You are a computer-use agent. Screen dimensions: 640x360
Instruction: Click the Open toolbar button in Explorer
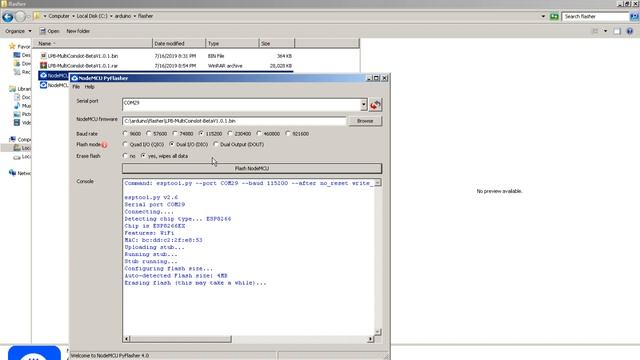[49, 31]
